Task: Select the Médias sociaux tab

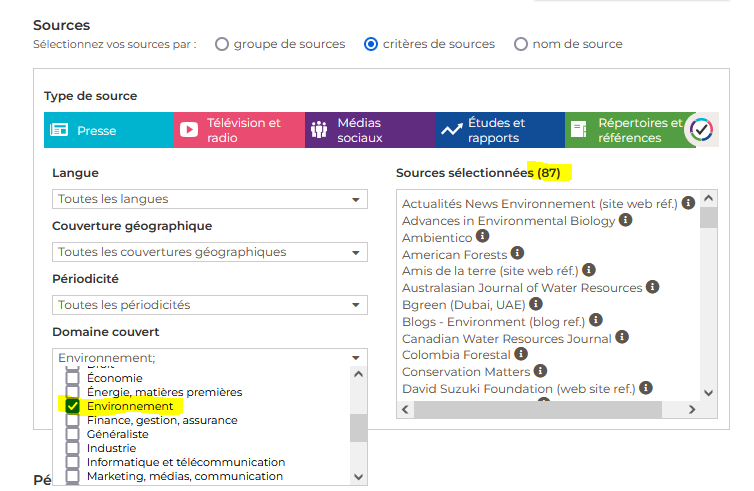Action: pos(370,130)
